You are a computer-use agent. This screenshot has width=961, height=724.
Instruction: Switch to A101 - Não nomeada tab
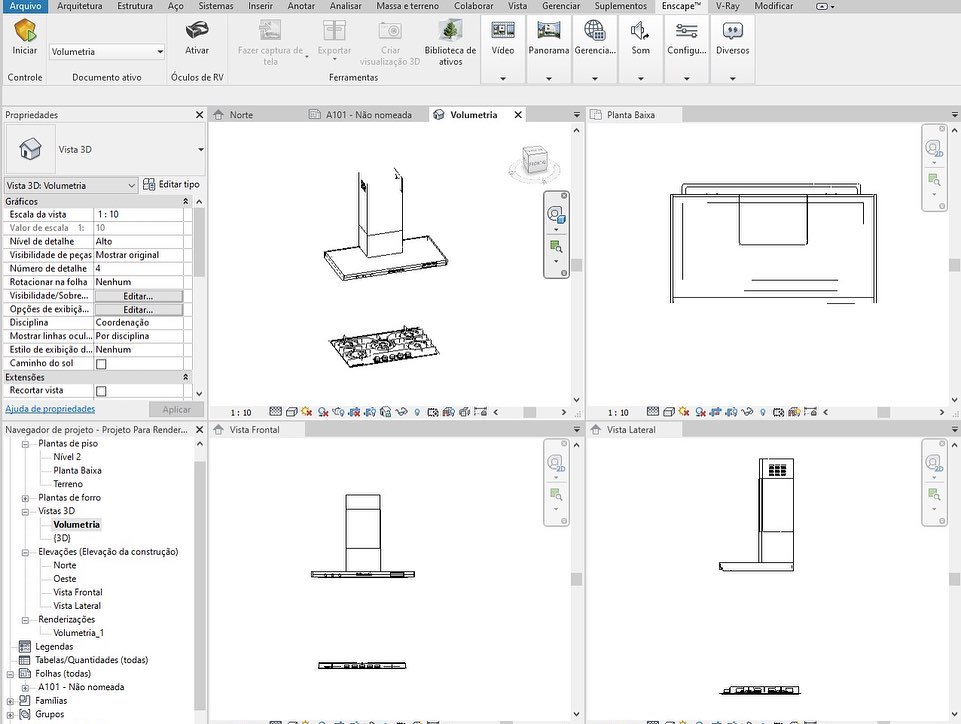click(x=368, y=115)
